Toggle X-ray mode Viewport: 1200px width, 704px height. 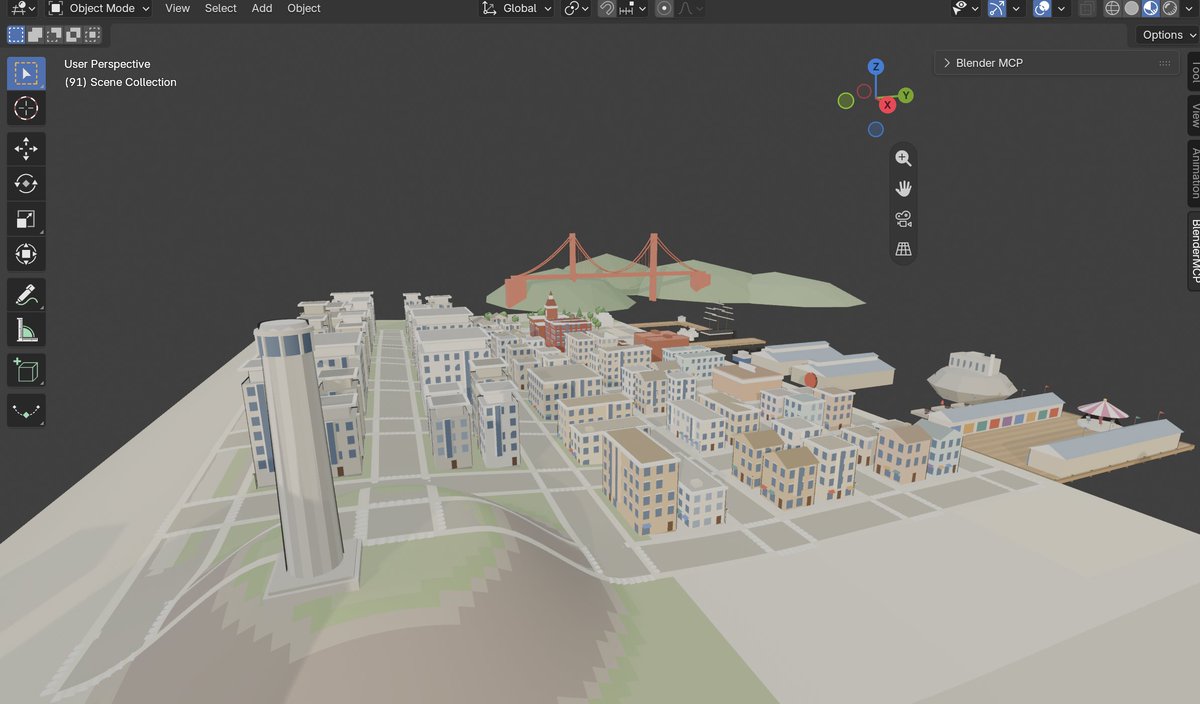[x=1088, y=8]
